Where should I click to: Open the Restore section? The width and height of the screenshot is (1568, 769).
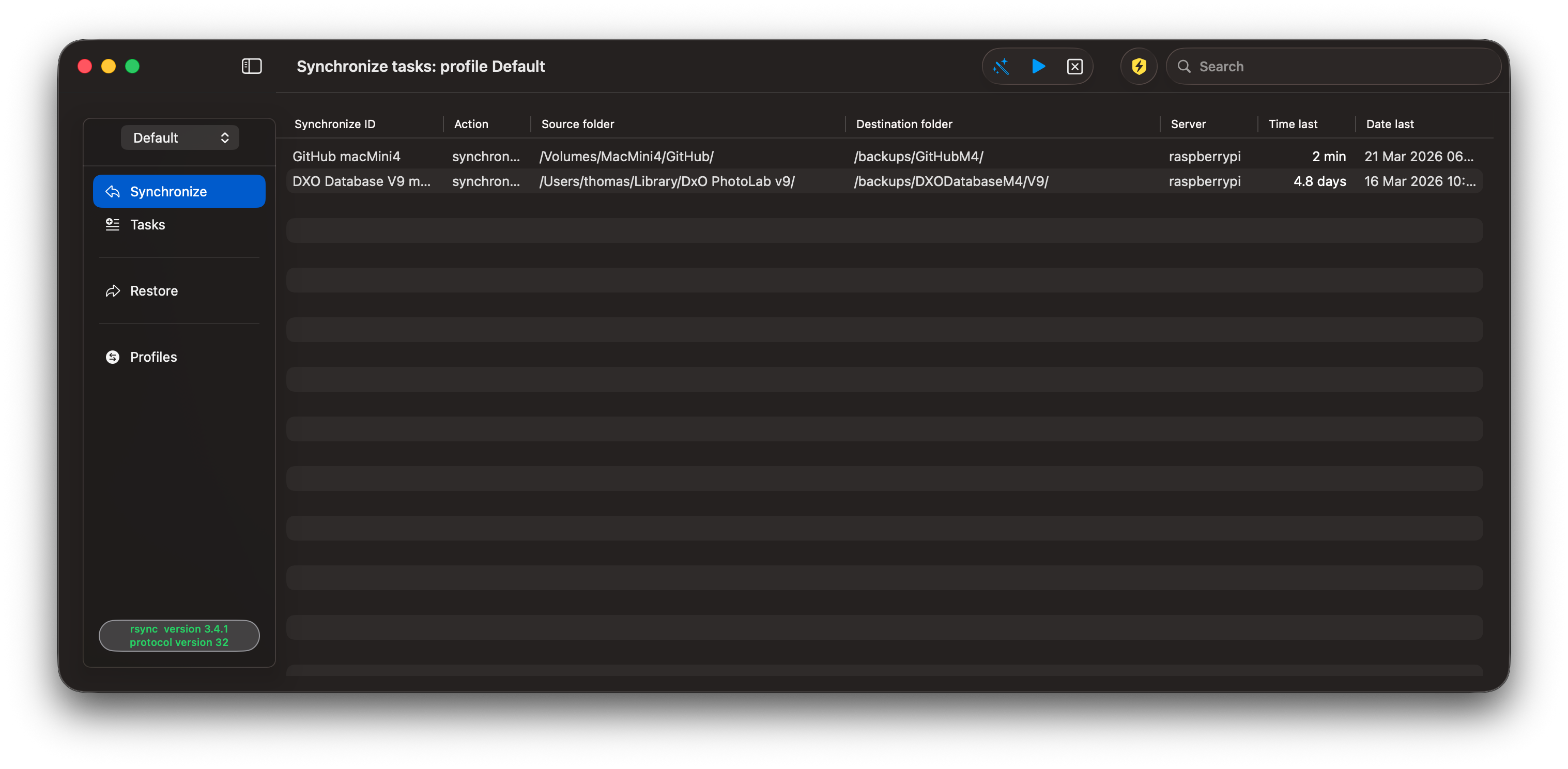click(153, 291)
